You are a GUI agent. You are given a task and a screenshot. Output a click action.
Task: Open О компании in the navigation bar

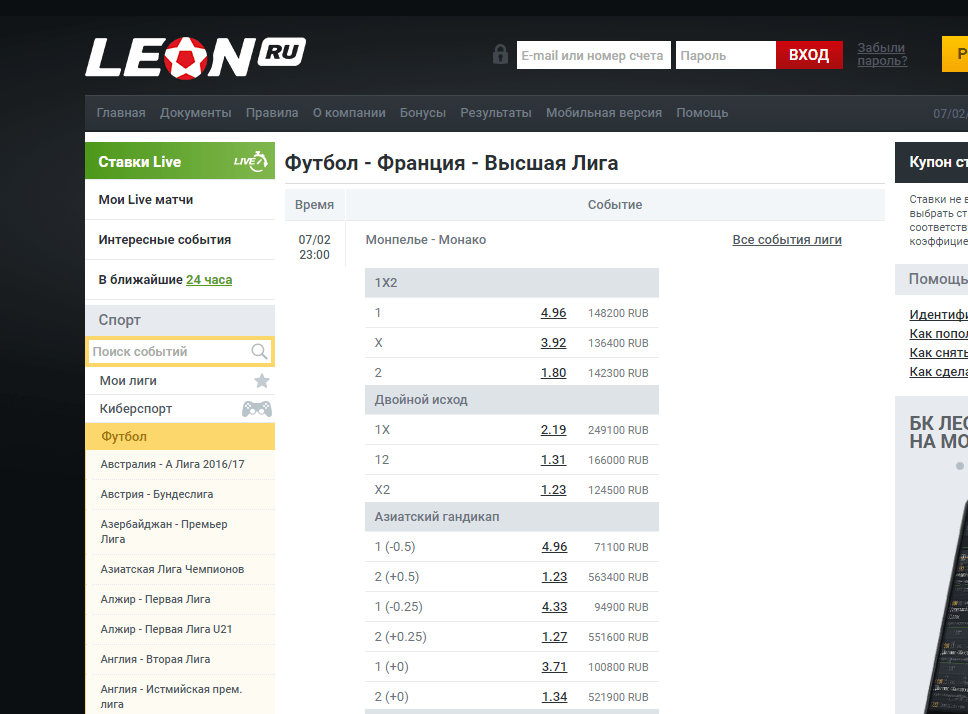click(x=349, y=113)
